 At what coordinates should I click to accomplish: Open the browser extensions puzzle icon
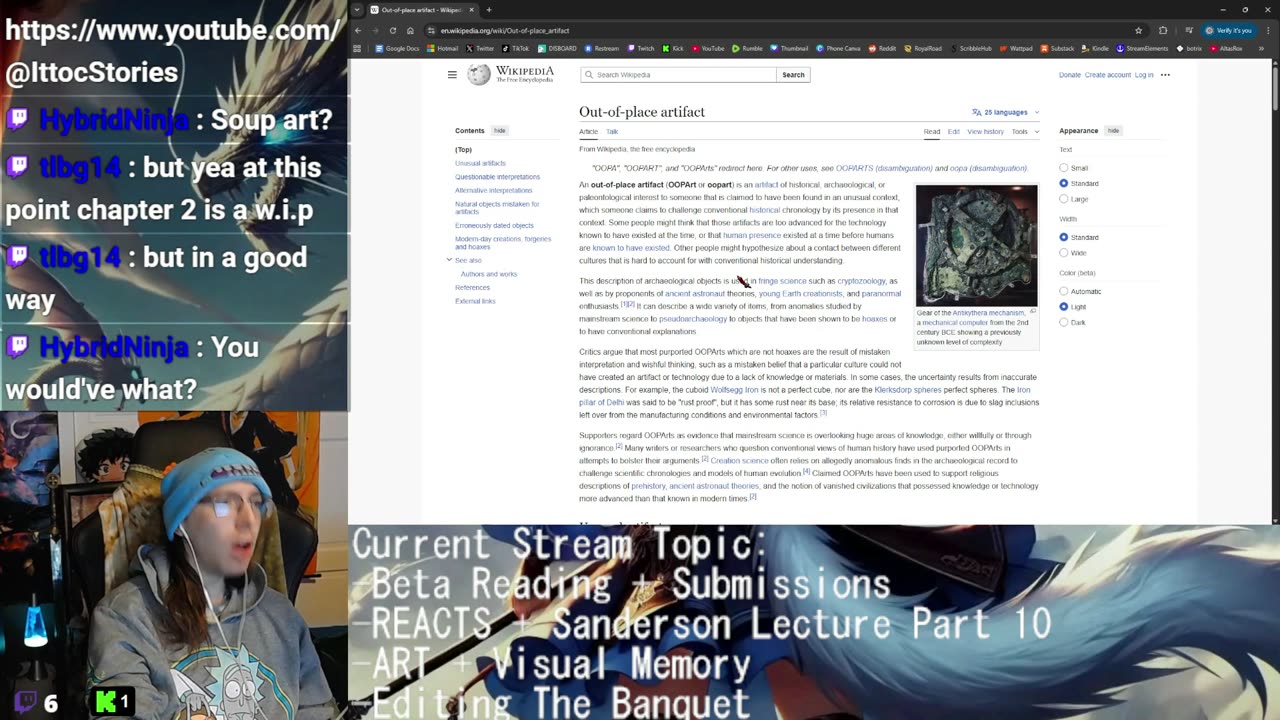click(1163, 30)
